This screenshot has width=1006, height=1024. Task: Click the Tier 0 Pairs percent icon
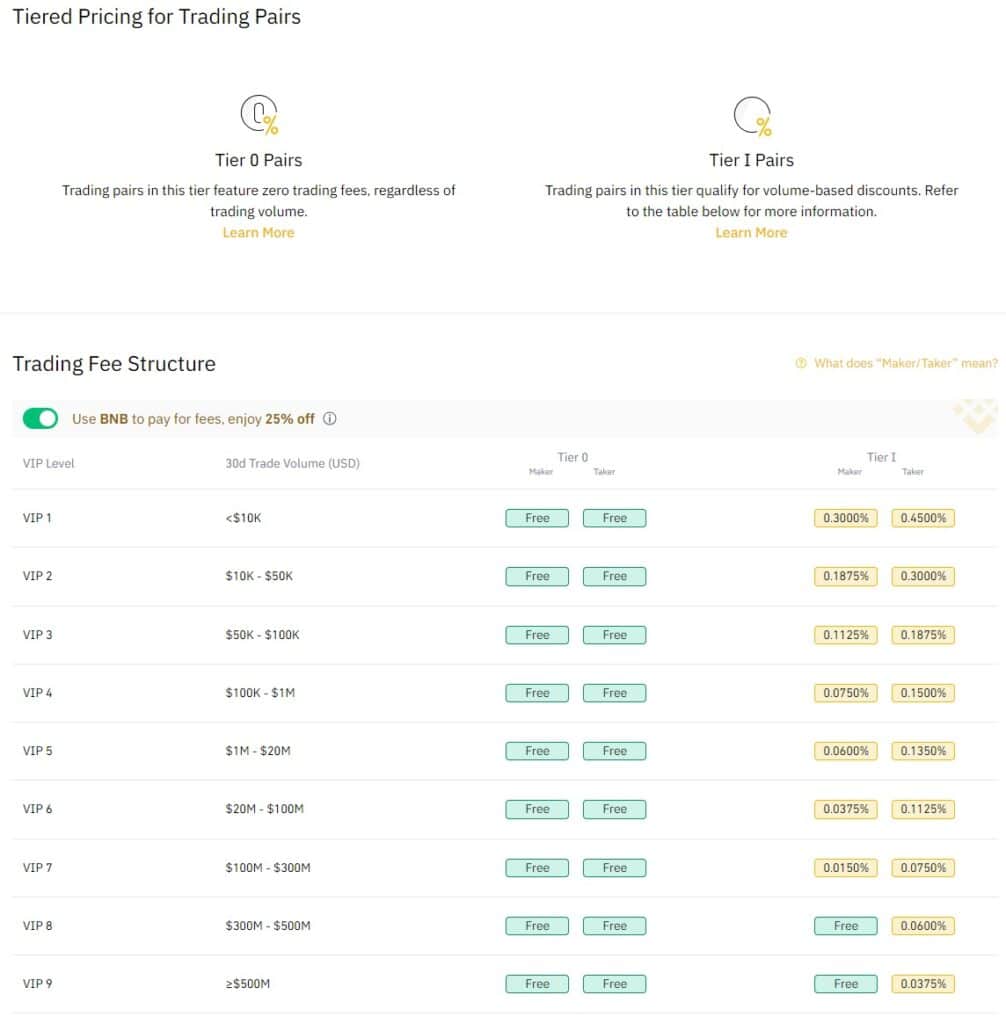click(260, 113)
